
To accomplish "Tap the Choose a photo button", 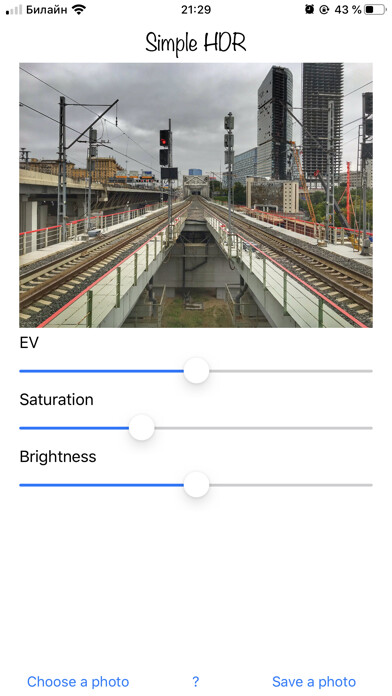I will [78, 682].
